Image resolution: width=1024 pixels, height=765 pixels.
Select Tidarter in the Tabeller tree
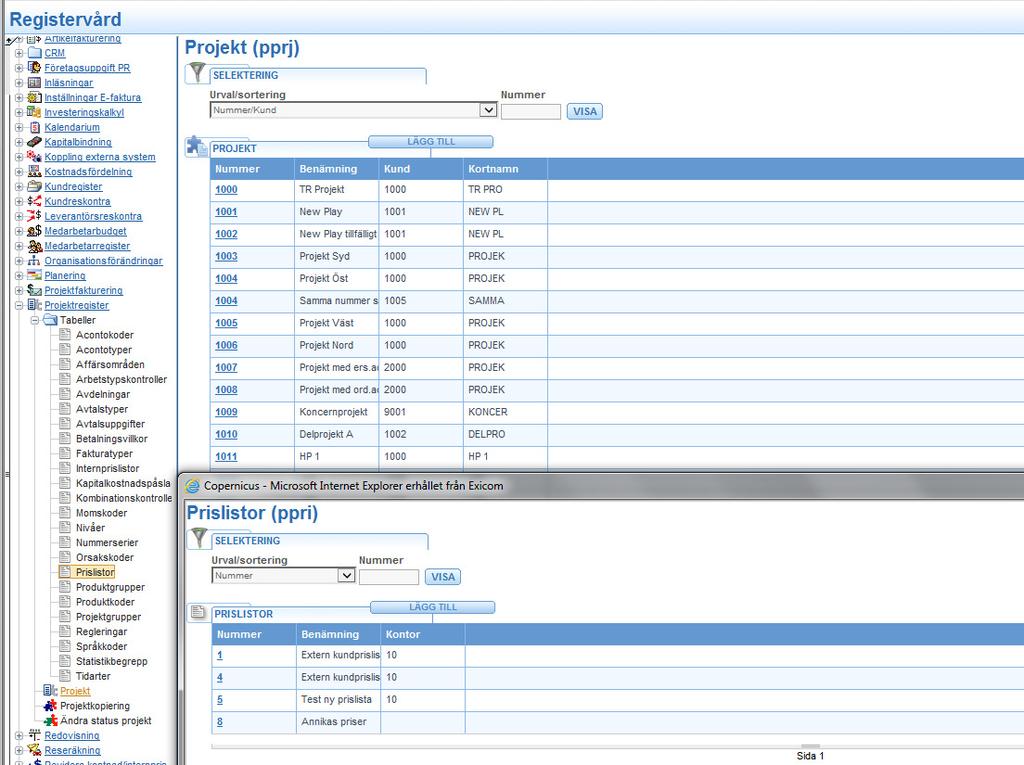pyautogui.click(x=93, y=676)
